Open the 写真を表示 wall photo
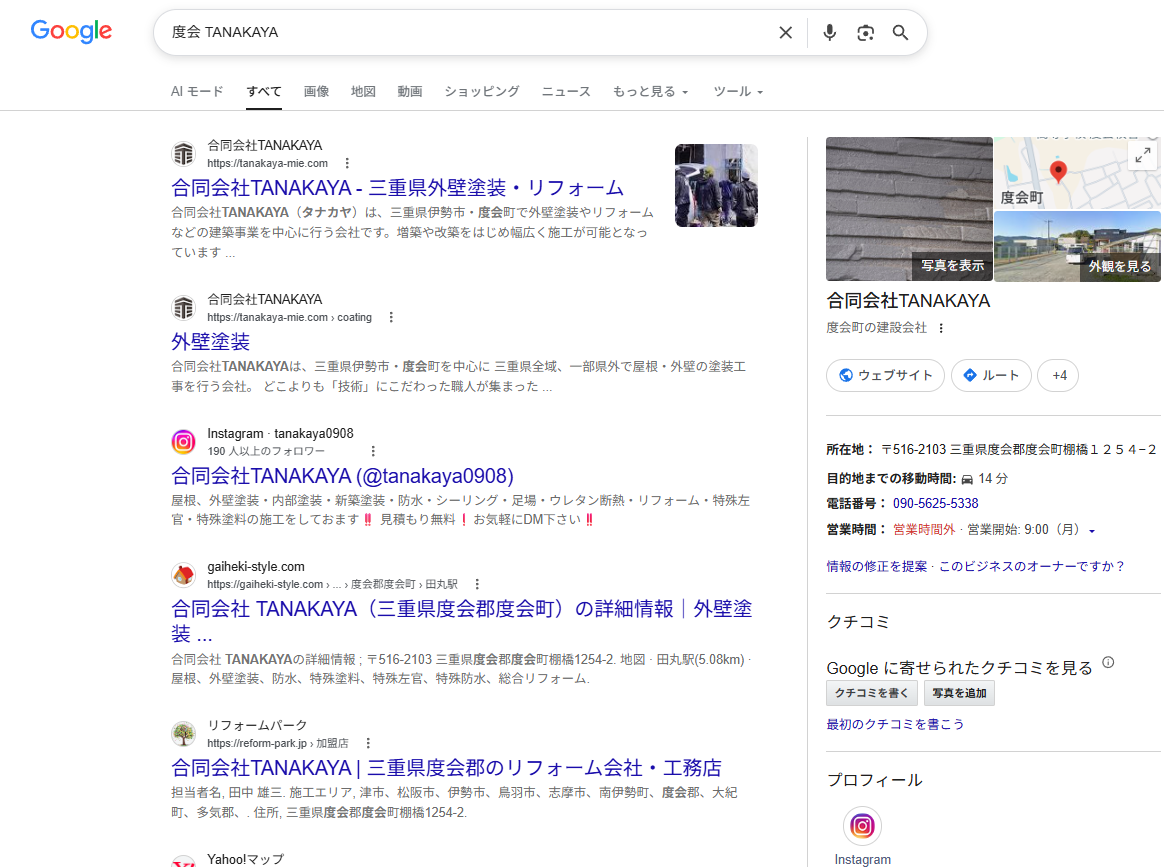1164x867 pixels. pyautogui.click(x=909, y=209)
